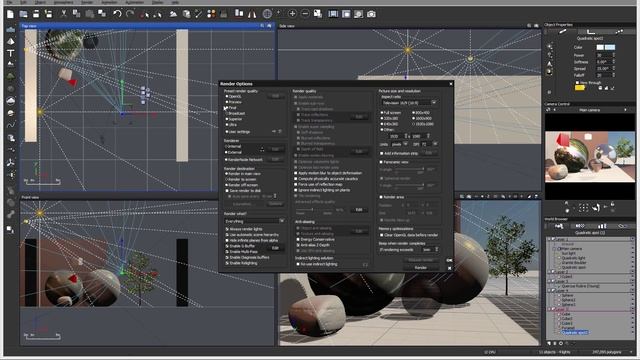The width and height of the screenshot is (640, 360).
Task: Select the spline curve tool in left toolbar
Action: (x=11, y=125)
